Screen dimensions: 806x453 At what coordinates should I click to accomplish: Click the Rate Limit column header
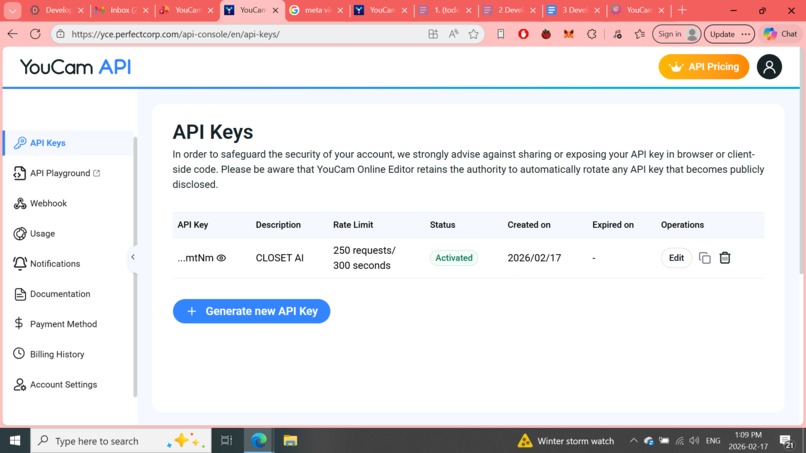click(x=353, y=225)
